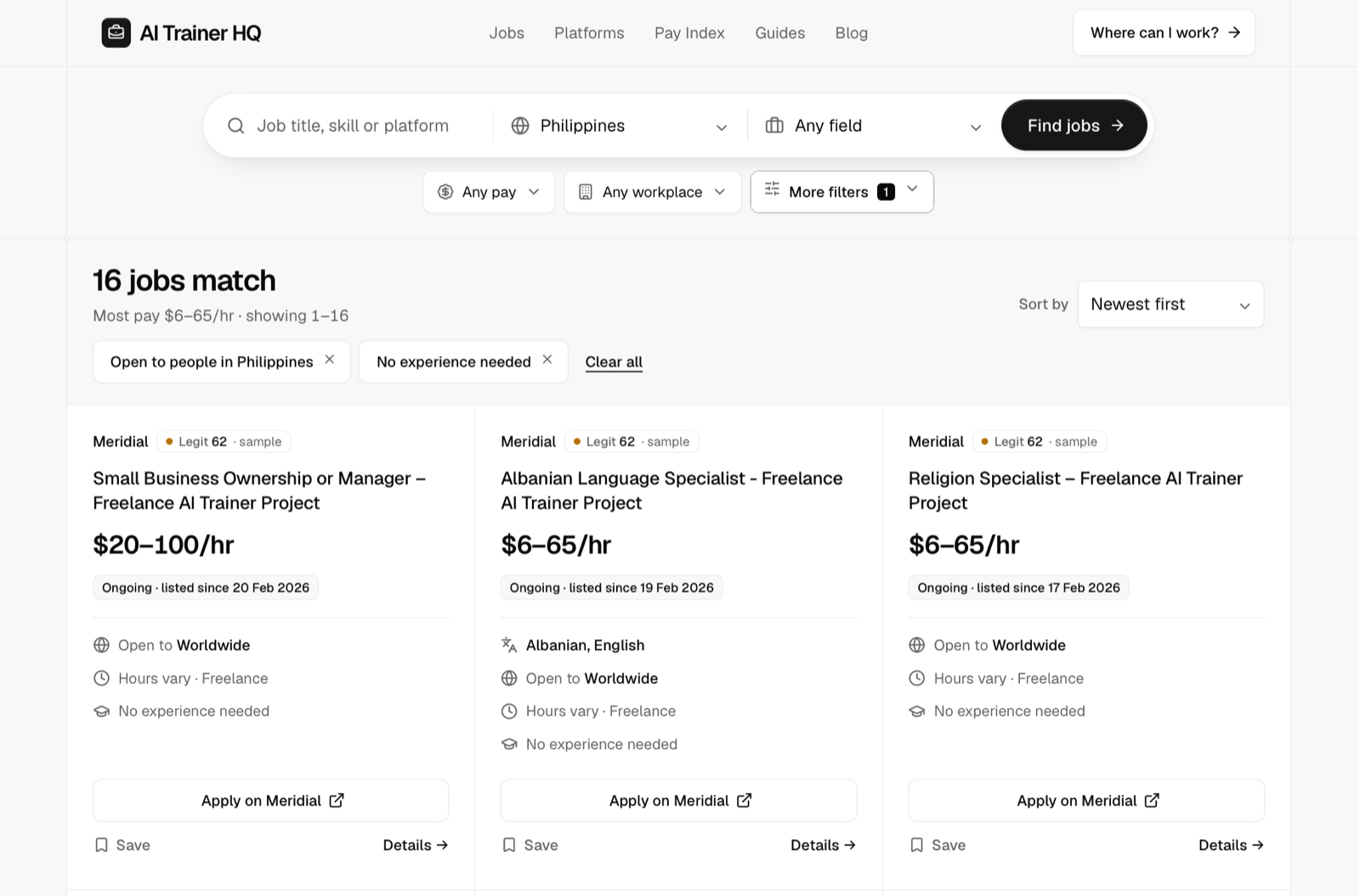Click the external link icon on first Apply button
This screenshot has height=896, width=1360.
[337, 800]
